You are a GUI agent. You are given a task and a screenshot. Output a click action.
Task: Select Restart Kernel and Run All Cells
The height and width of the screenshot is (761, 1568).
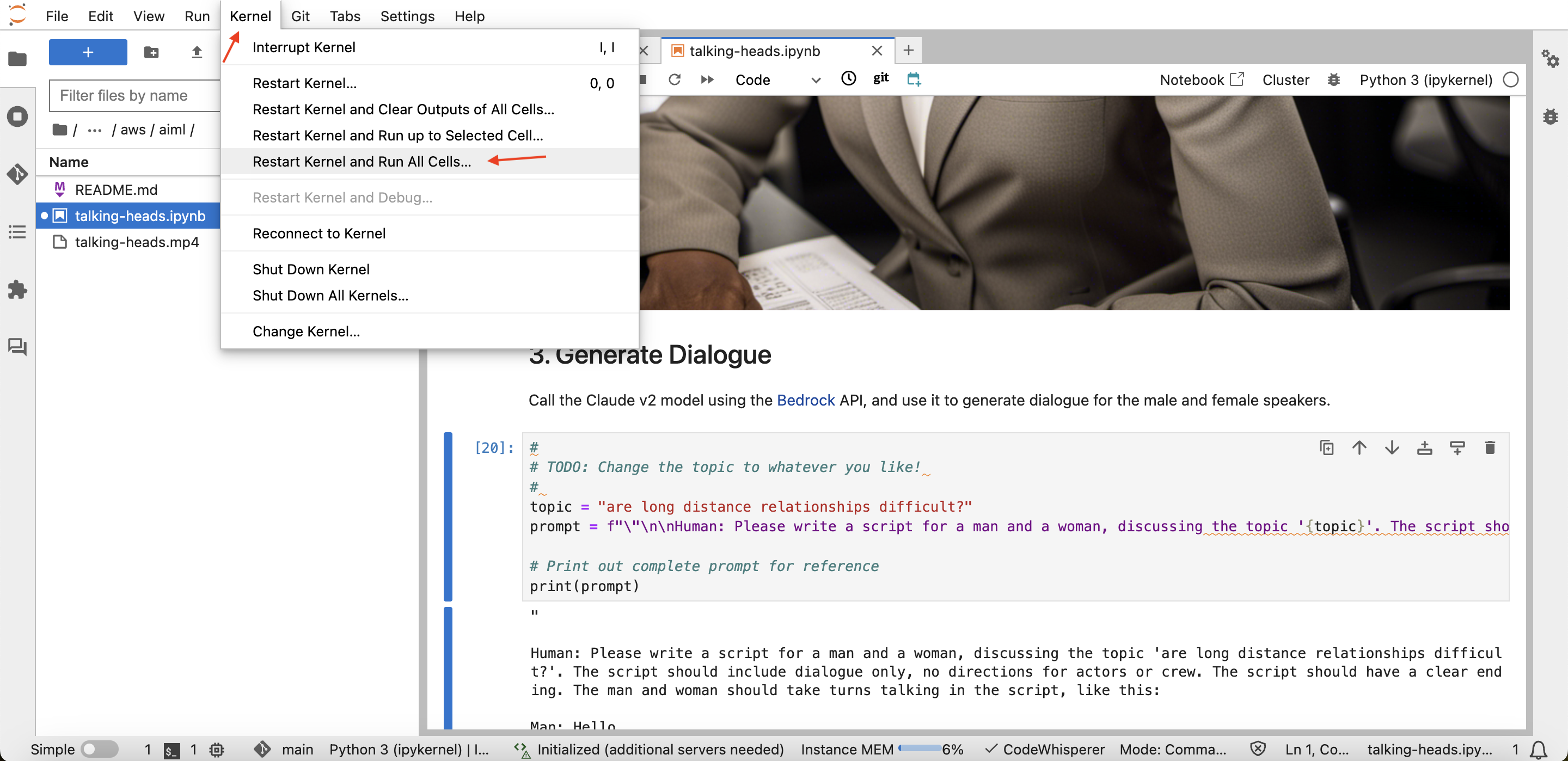click(x=362, y=161)
